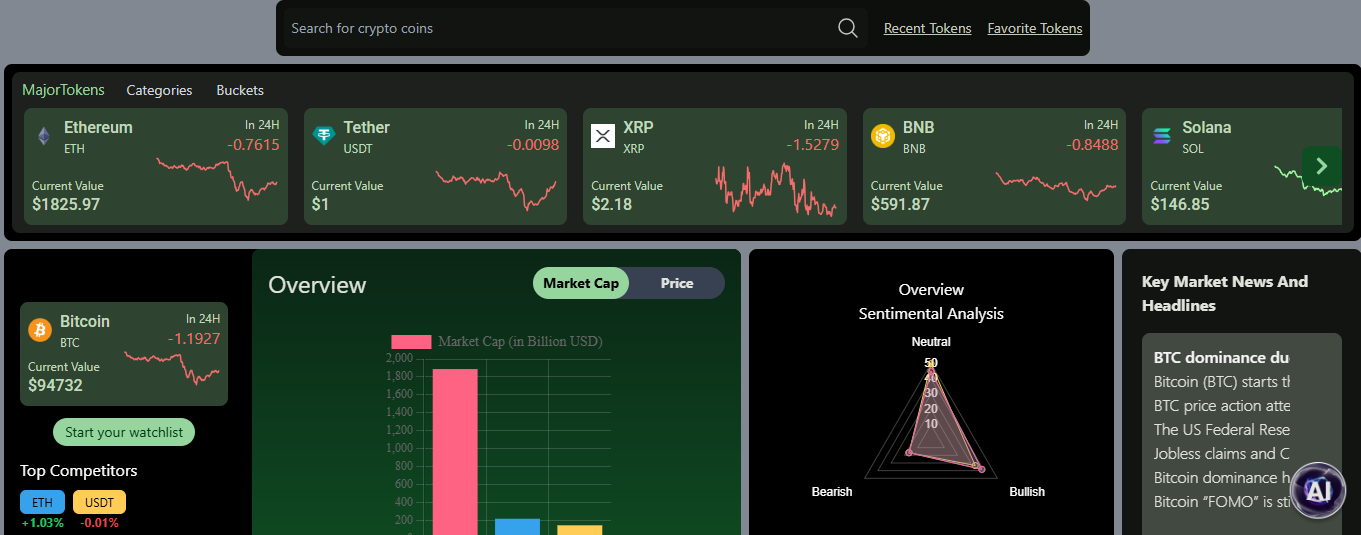
Task: Click Bitcoin 24H change -1.1927
Action: pyautogui.click(x=194, y=338)
